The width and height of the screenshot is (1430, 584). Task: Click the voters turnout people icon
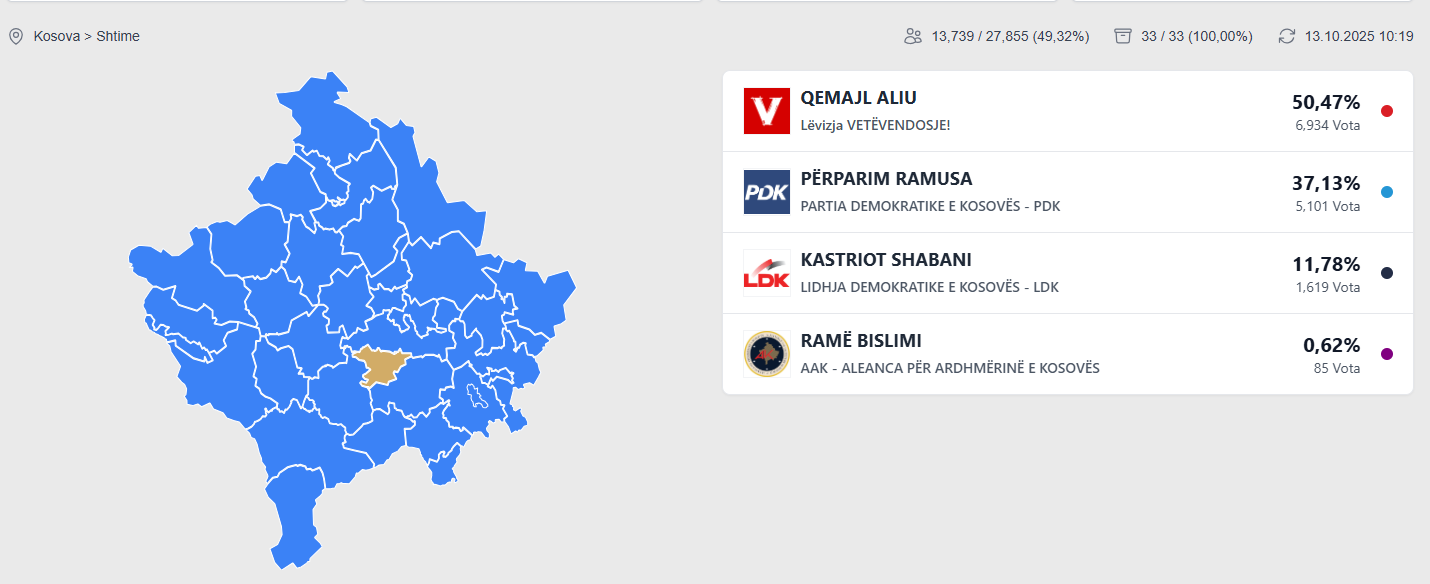[x=912, y=36]
